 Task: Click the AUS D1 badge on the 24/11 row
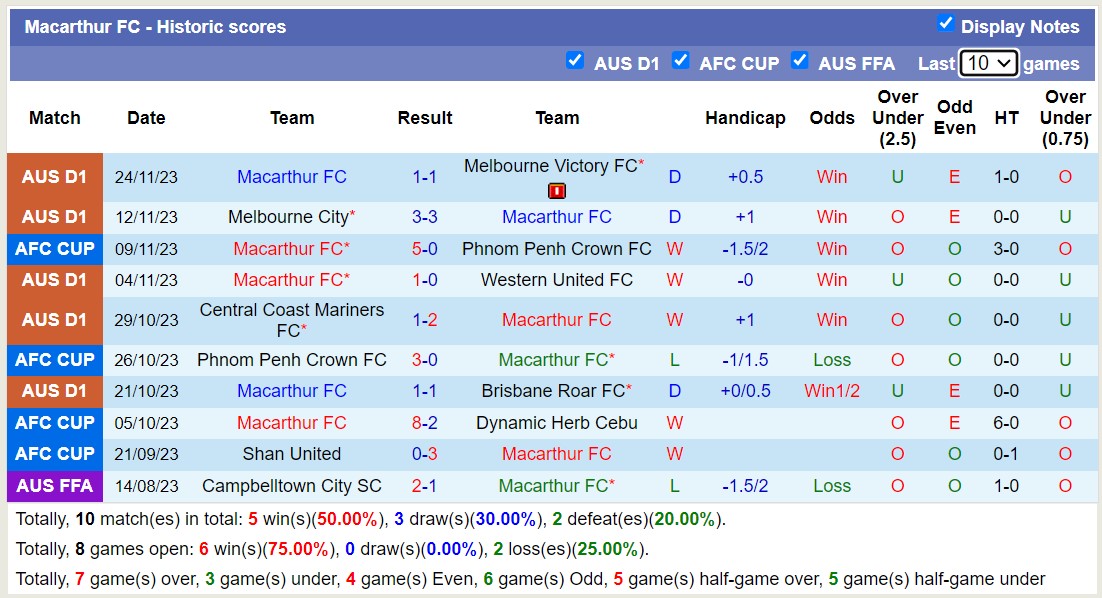click(x=54, y=176)
